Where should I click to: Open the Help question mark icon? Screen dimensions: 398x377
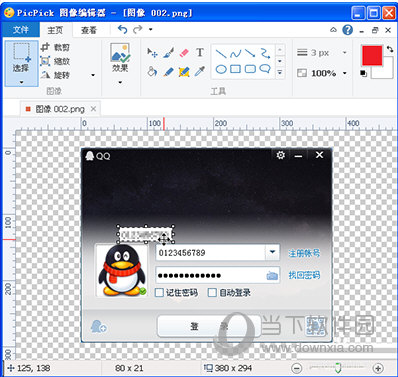pos(347,30)
